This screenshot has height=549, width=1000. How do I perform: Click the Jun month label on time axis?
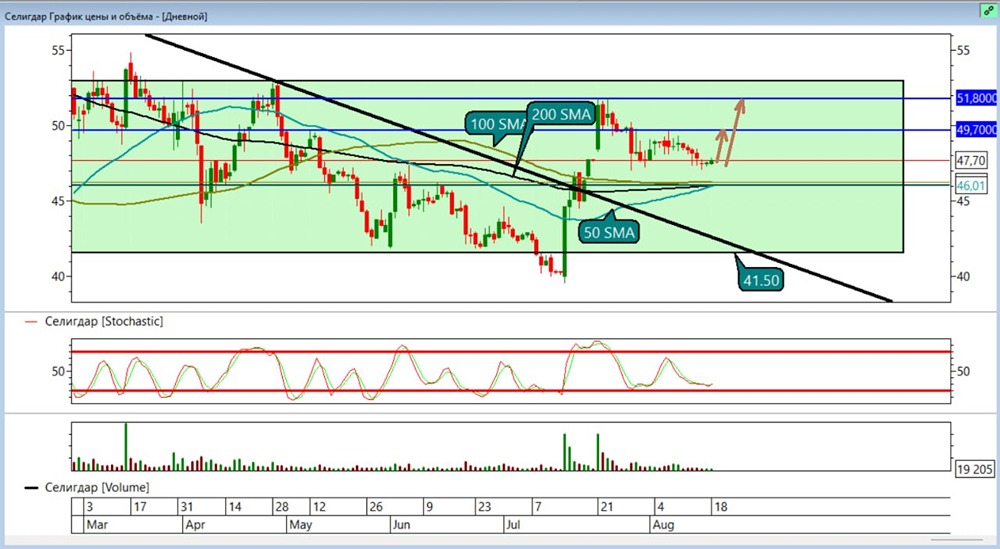(x=401, y=525)
